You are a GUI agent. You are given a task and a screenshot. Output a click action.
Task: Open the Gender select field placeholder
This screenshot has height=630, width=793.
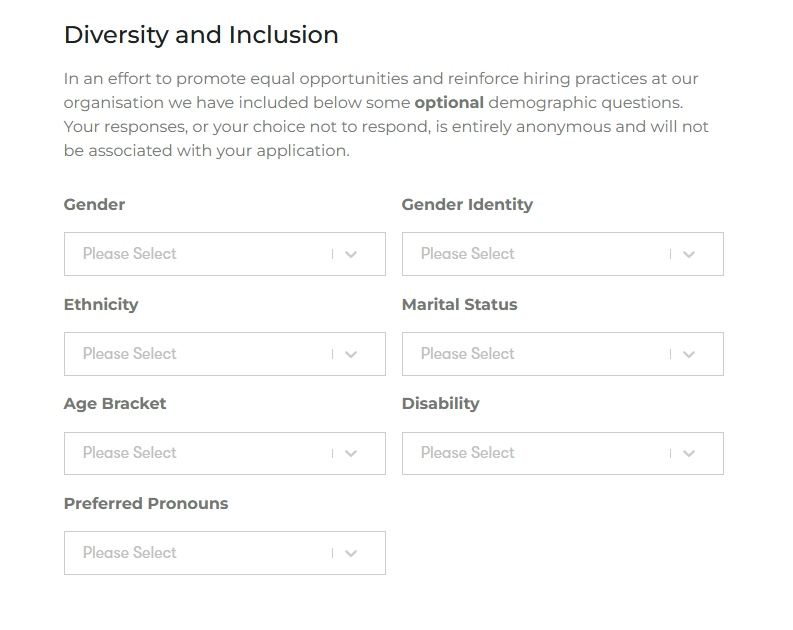tap(130, 254)
